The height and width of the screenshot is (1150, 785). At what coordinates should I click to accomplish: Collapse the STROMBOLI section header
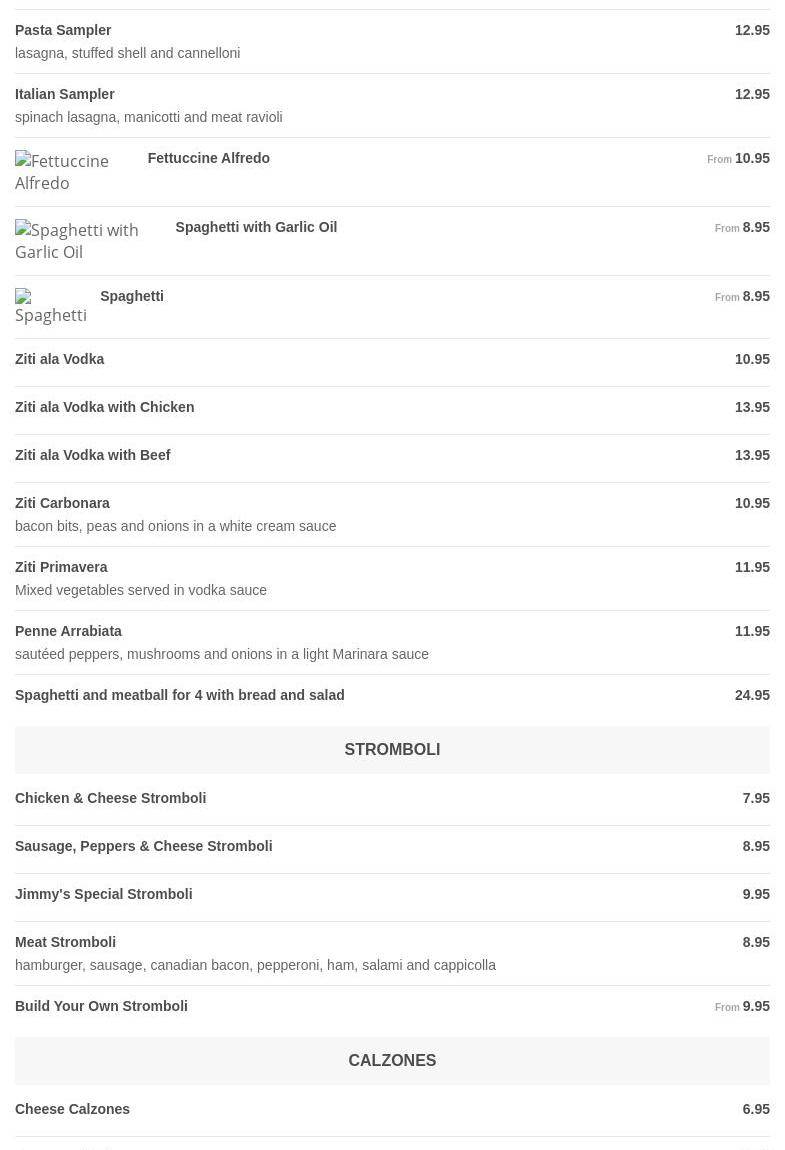(x=392, y=749)
